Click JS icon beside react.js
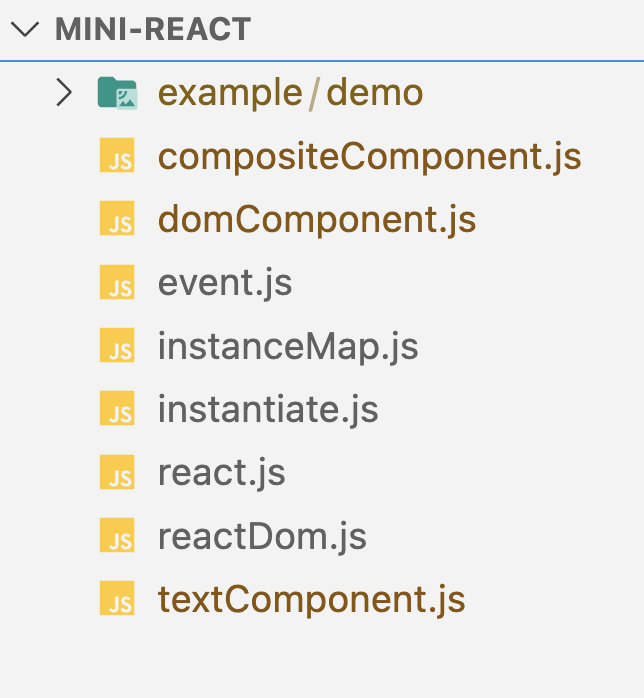The image size is (644, 698). click(118, 474)
